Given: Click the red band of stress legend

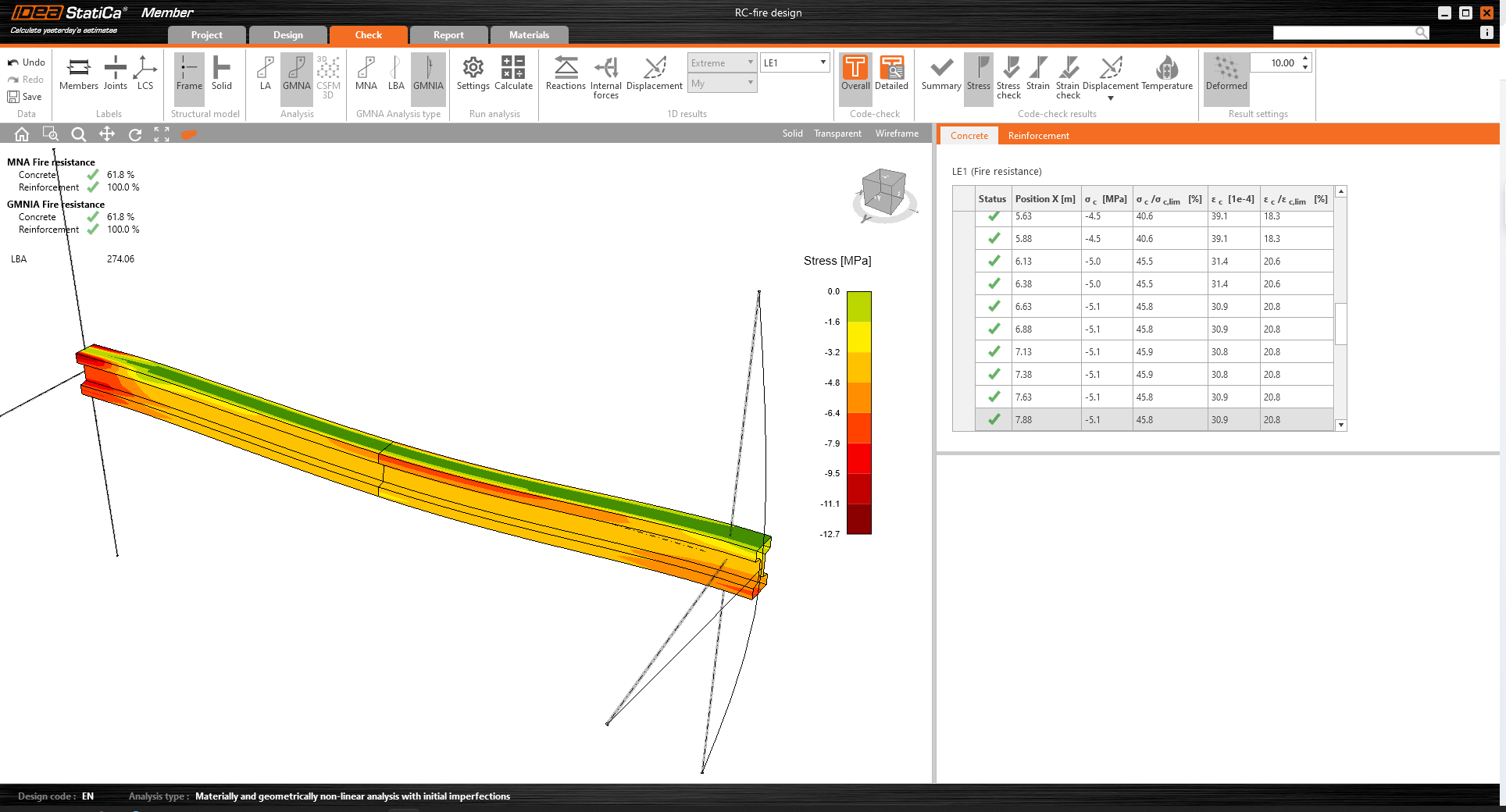Looking at the screenshot, I should click(x=858, y=458).
